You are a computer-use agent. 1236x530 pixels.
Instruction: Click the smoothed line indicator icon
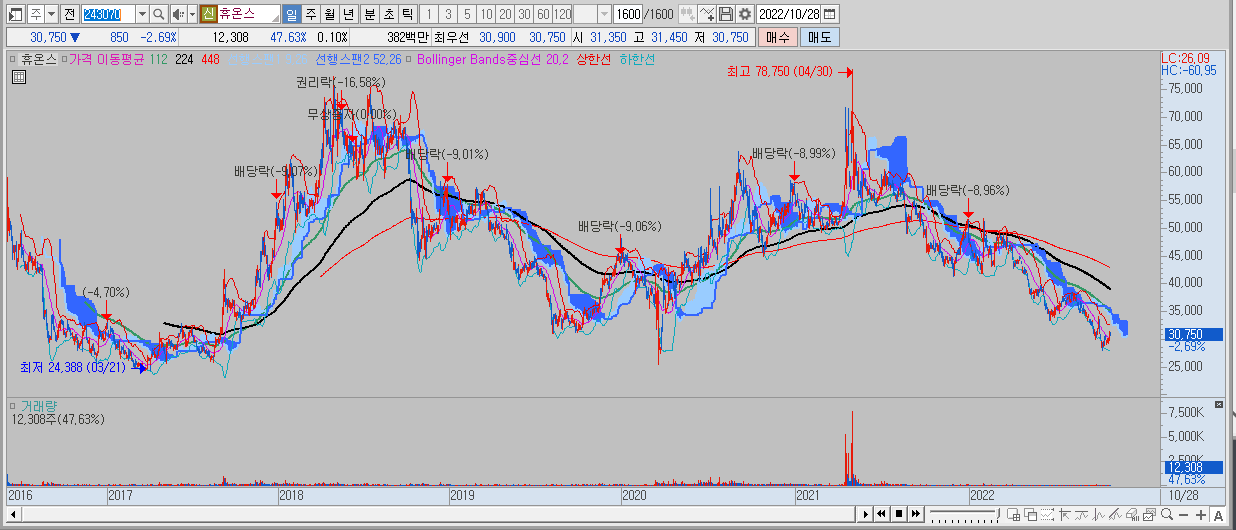point(1081,515)
